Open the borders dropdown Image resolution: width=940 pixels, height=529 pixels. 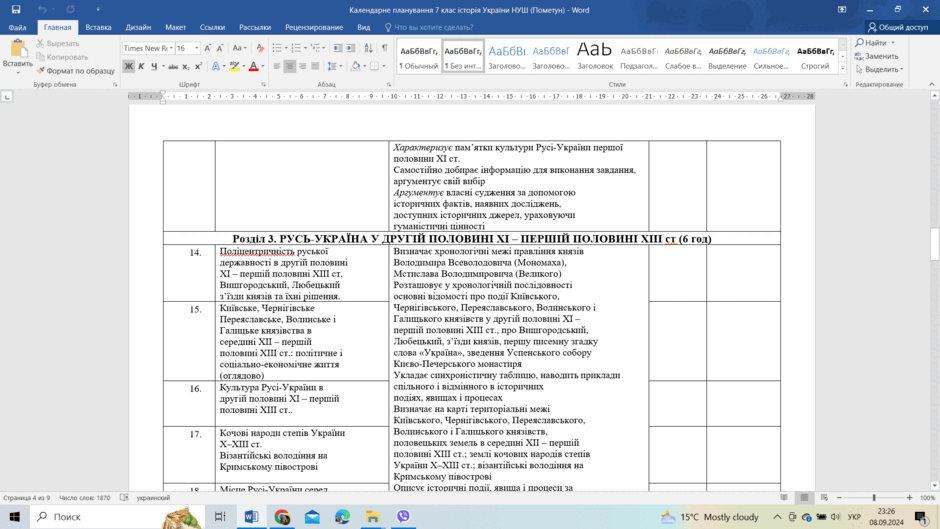pyautogui.click(x=384, y=67)
